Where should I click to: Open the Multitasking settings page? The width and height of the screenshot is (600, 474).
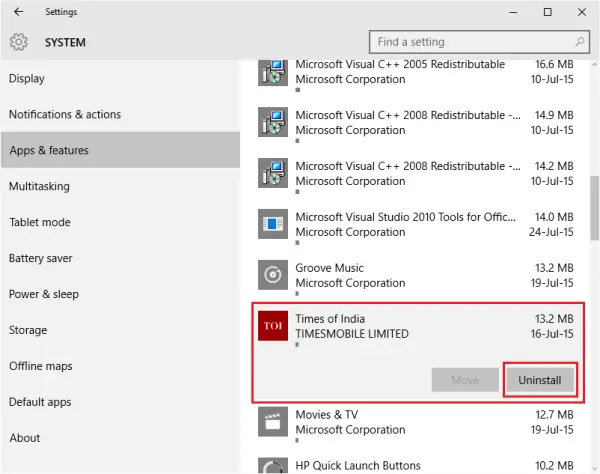(x=39, y=186)
